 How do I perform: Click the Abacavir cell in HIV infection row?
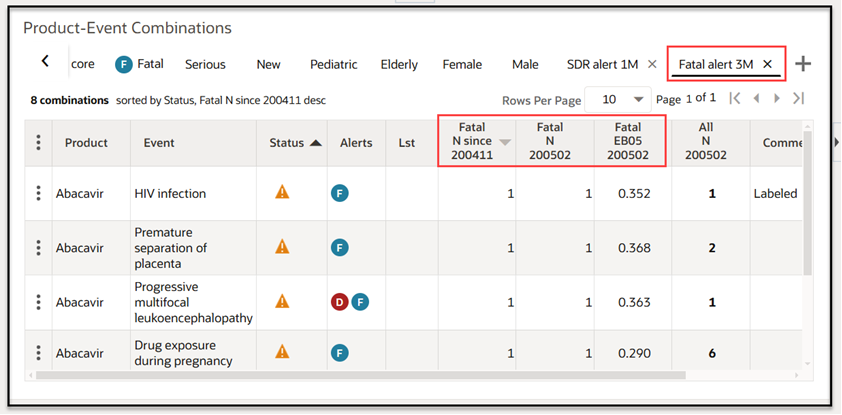(x=91, y=193)
